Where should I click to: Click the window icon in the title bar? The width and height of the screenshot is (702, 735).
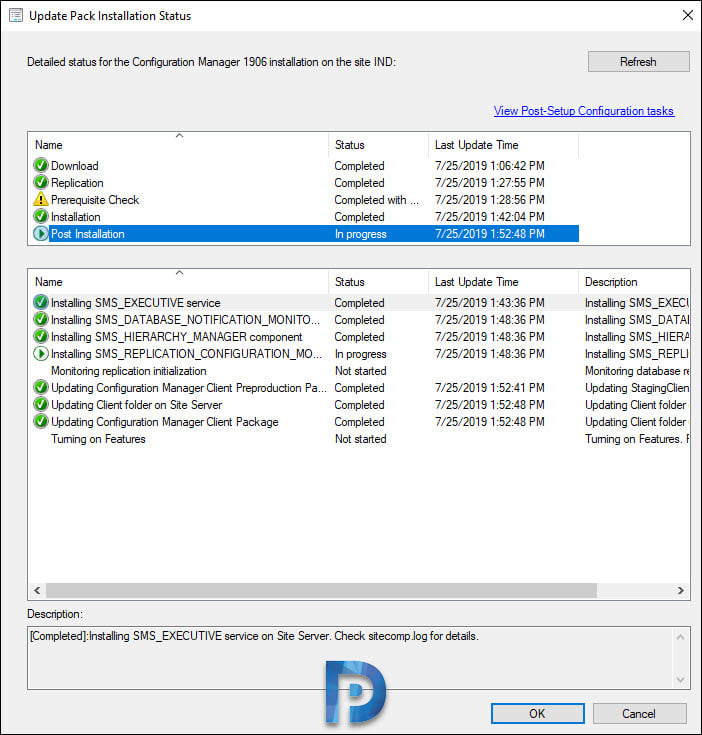(x=16, y=15)
